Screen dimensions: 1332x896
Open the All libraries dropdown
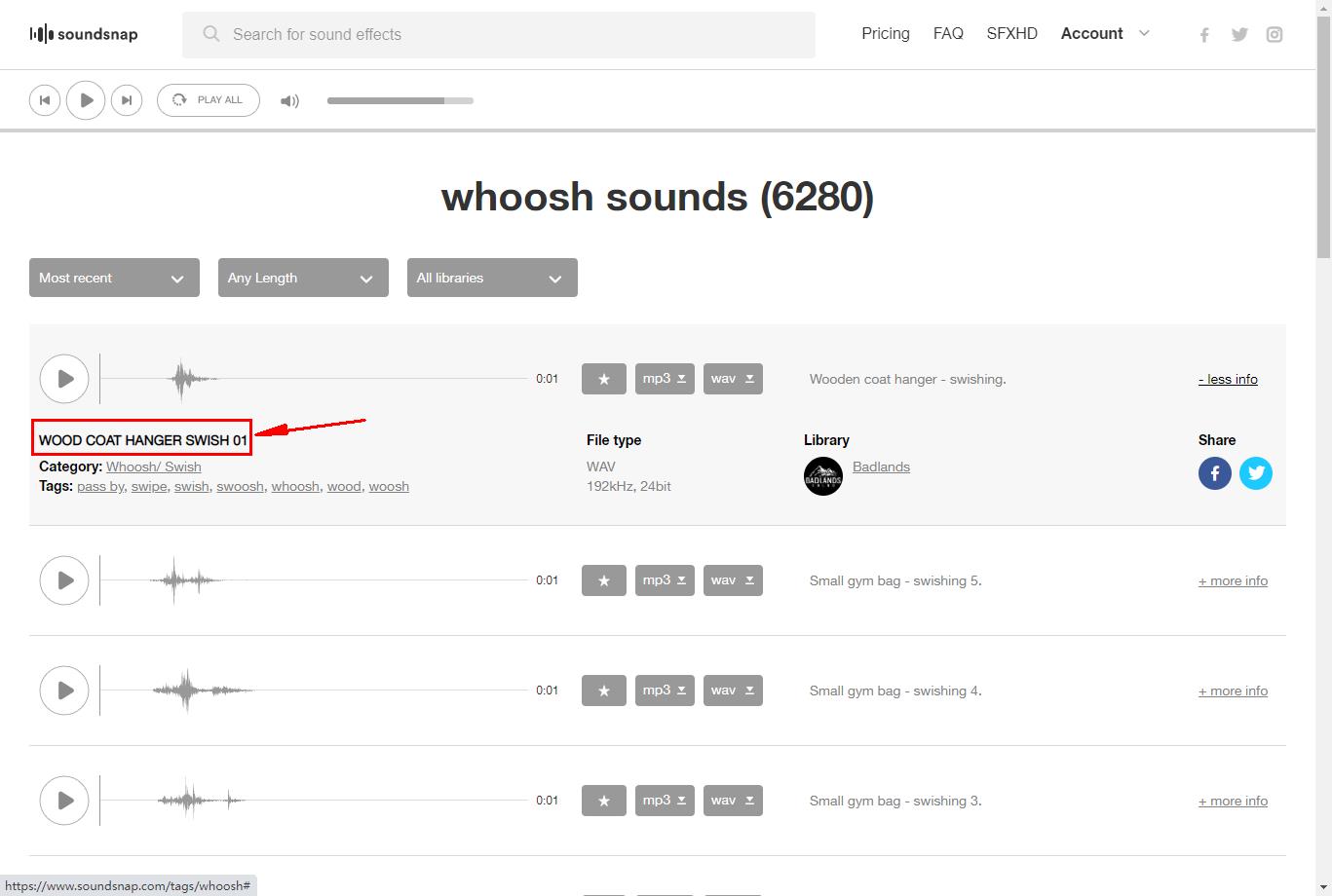[x=492, y=278]
